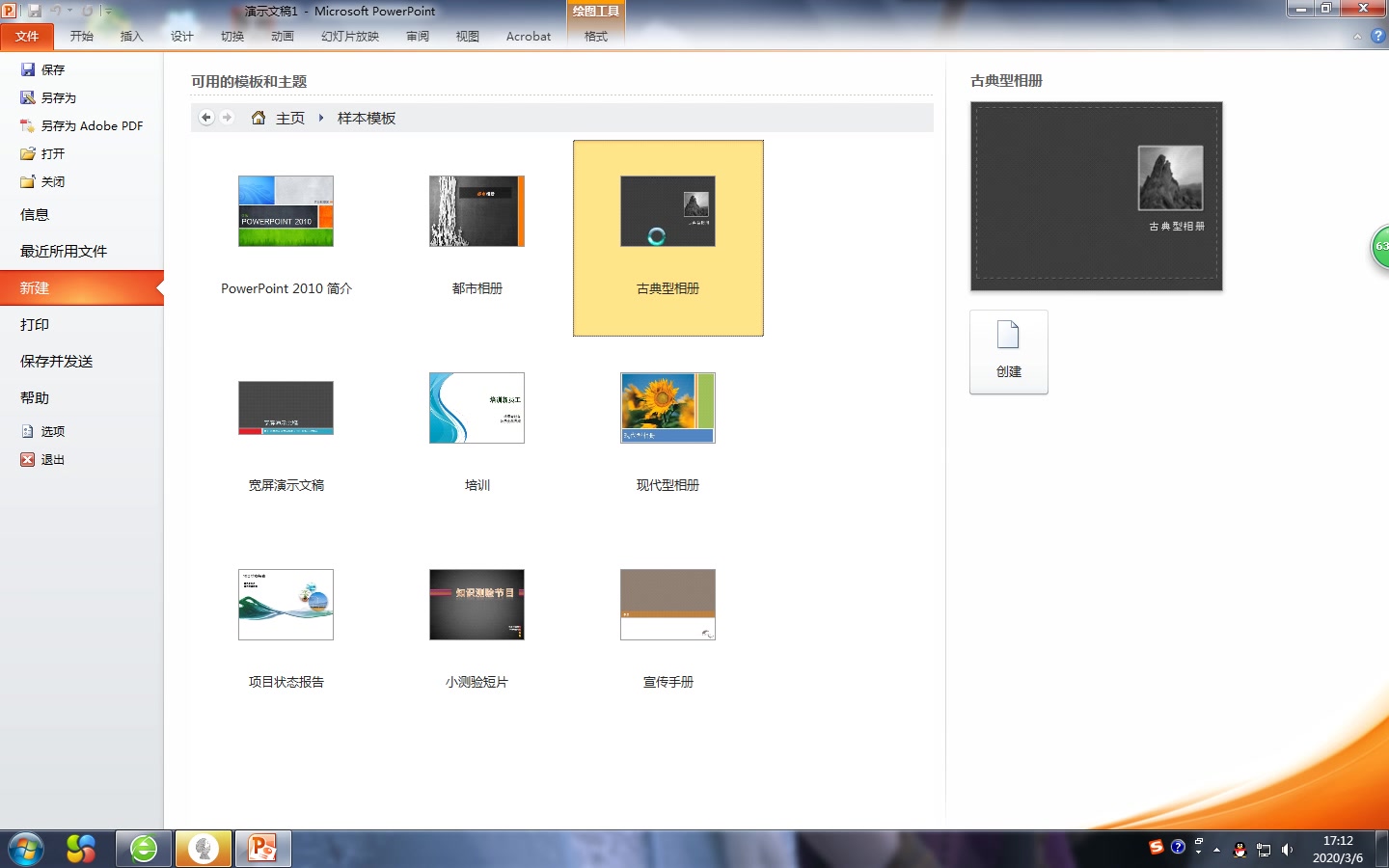Image resolution: width=1389 pixels, height=868 pixels.
Task: Click QQ penguin tray icon
Action: coord(1240,850)
